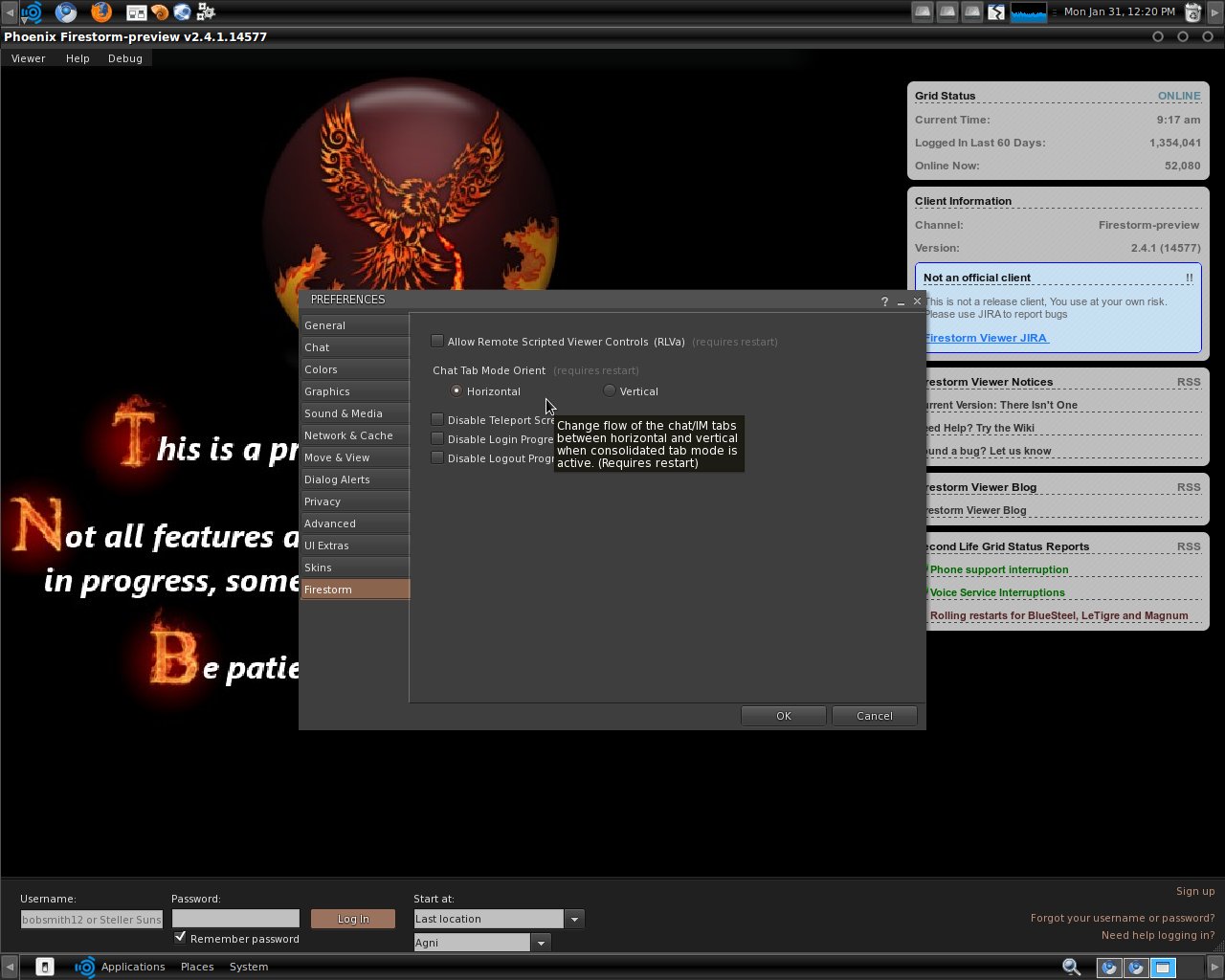Click in the Password input field
This screenshot has height=980, width=1225.
235,919
